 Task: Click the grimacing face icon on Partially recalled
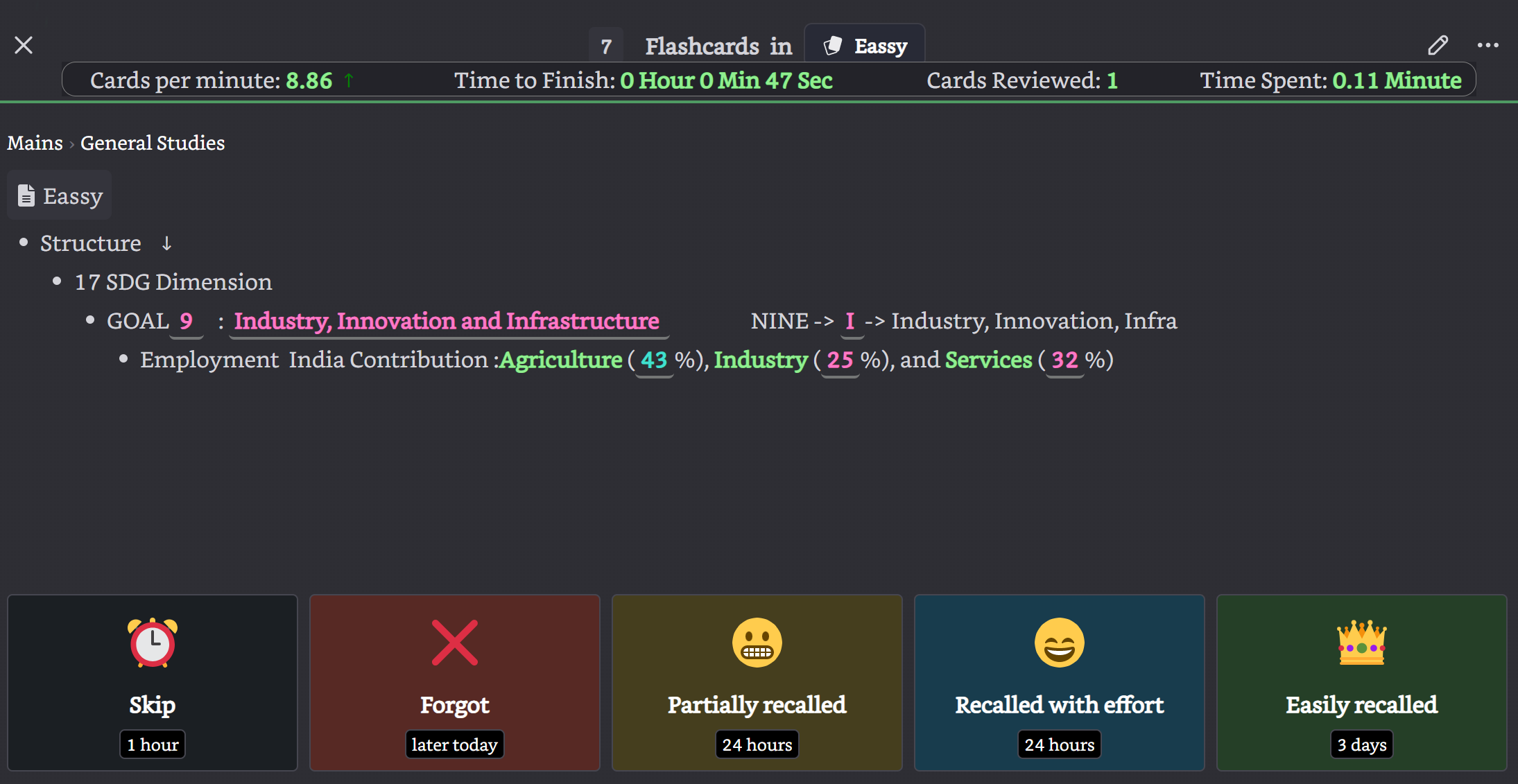757,642
